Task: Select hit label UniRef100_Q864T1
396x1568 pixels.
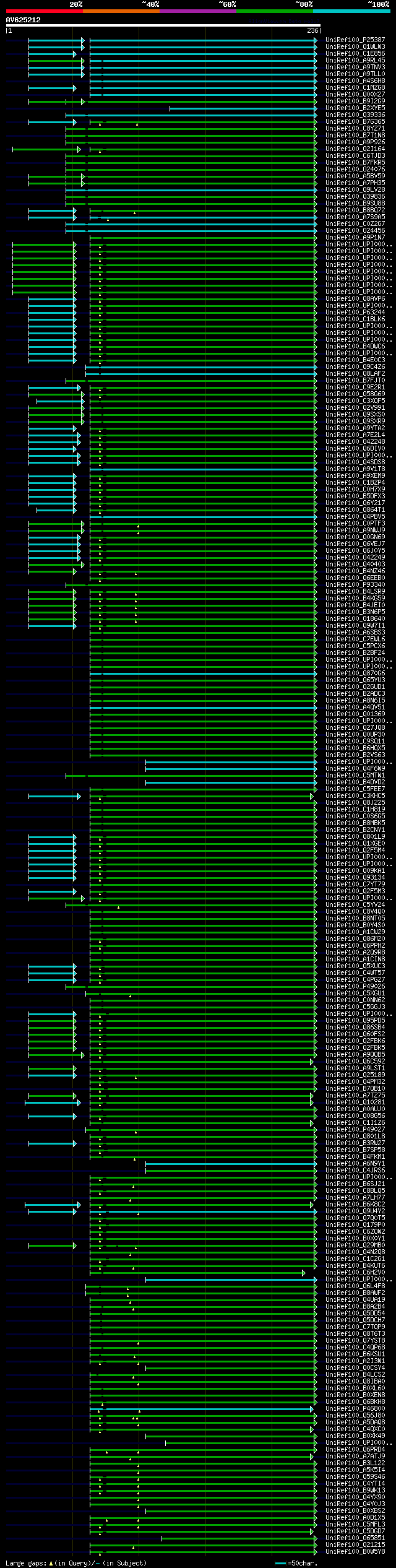Action: click(355, 510)
